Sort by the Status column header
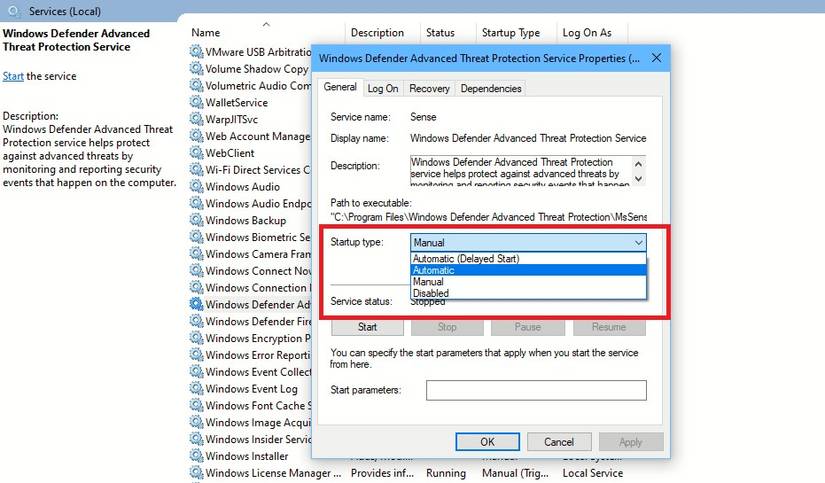825x483 pixels. (440, 33)
